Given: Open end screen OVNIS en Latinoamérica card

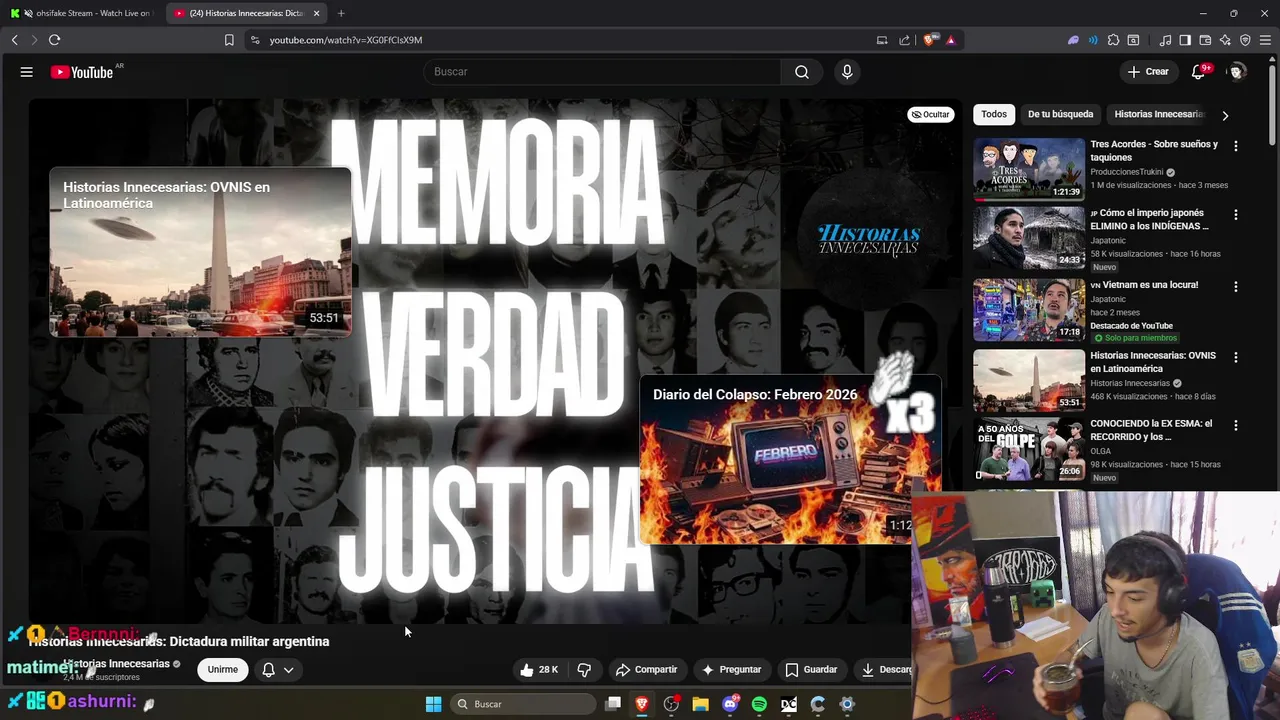Looking at the screenshot, I should 200,252.
